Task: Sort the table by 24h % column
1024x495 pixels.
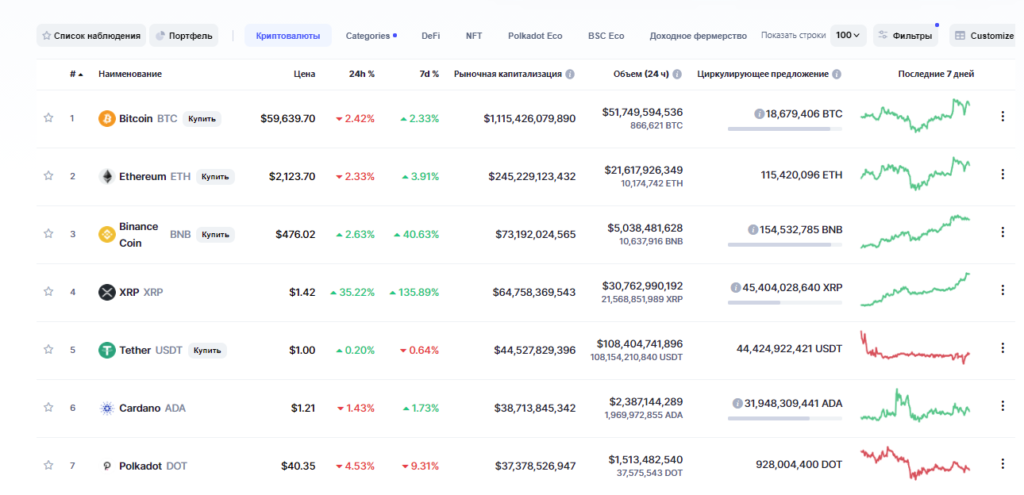Action: coord(362,74)
